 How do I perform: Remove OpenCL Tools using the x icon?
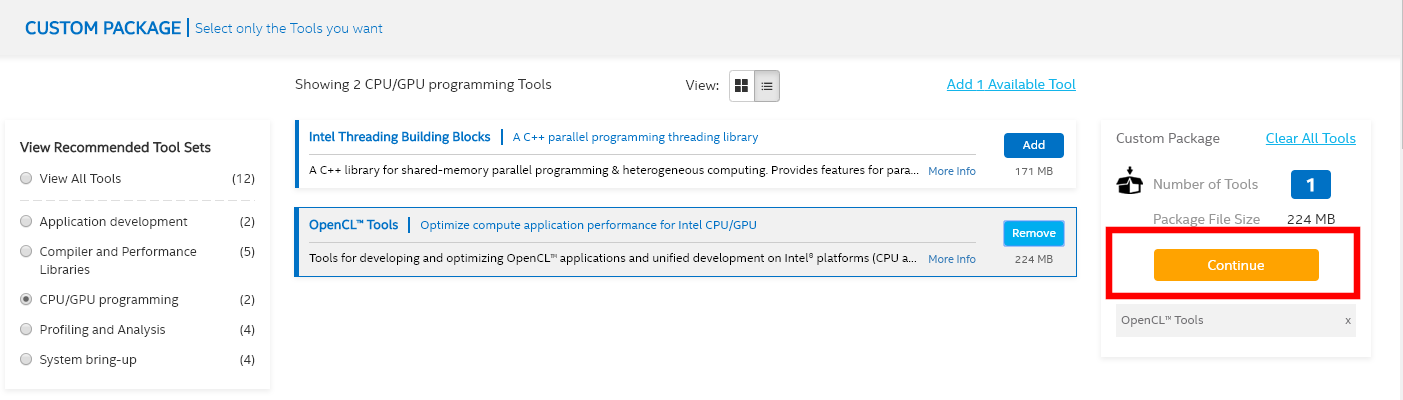click(1347, 321)
